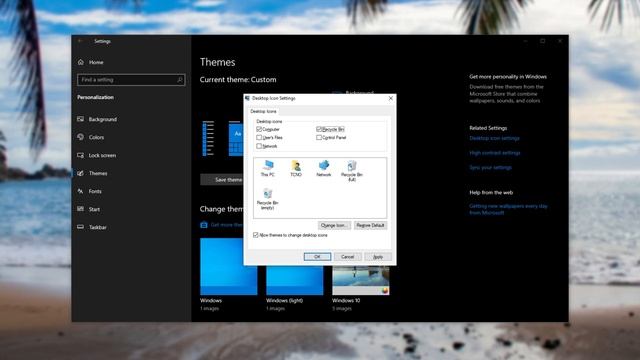This screenshot has height=360, width=640.
Task: Select the Windows 10 theme thumbnail
Action: pyautogui.click(x=361, y=280)
